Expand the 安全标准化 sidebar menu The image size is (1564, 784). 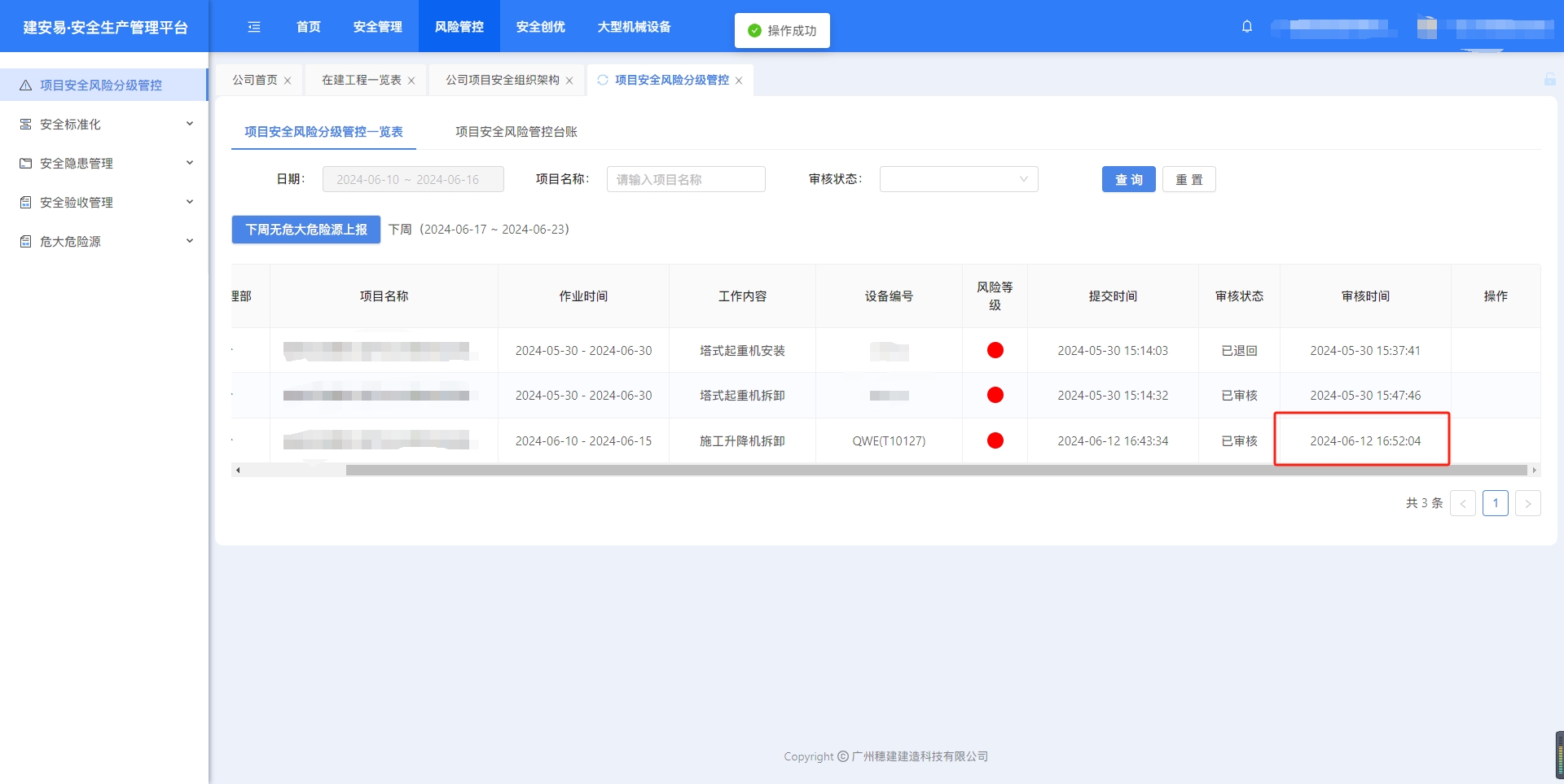[189, 124]
